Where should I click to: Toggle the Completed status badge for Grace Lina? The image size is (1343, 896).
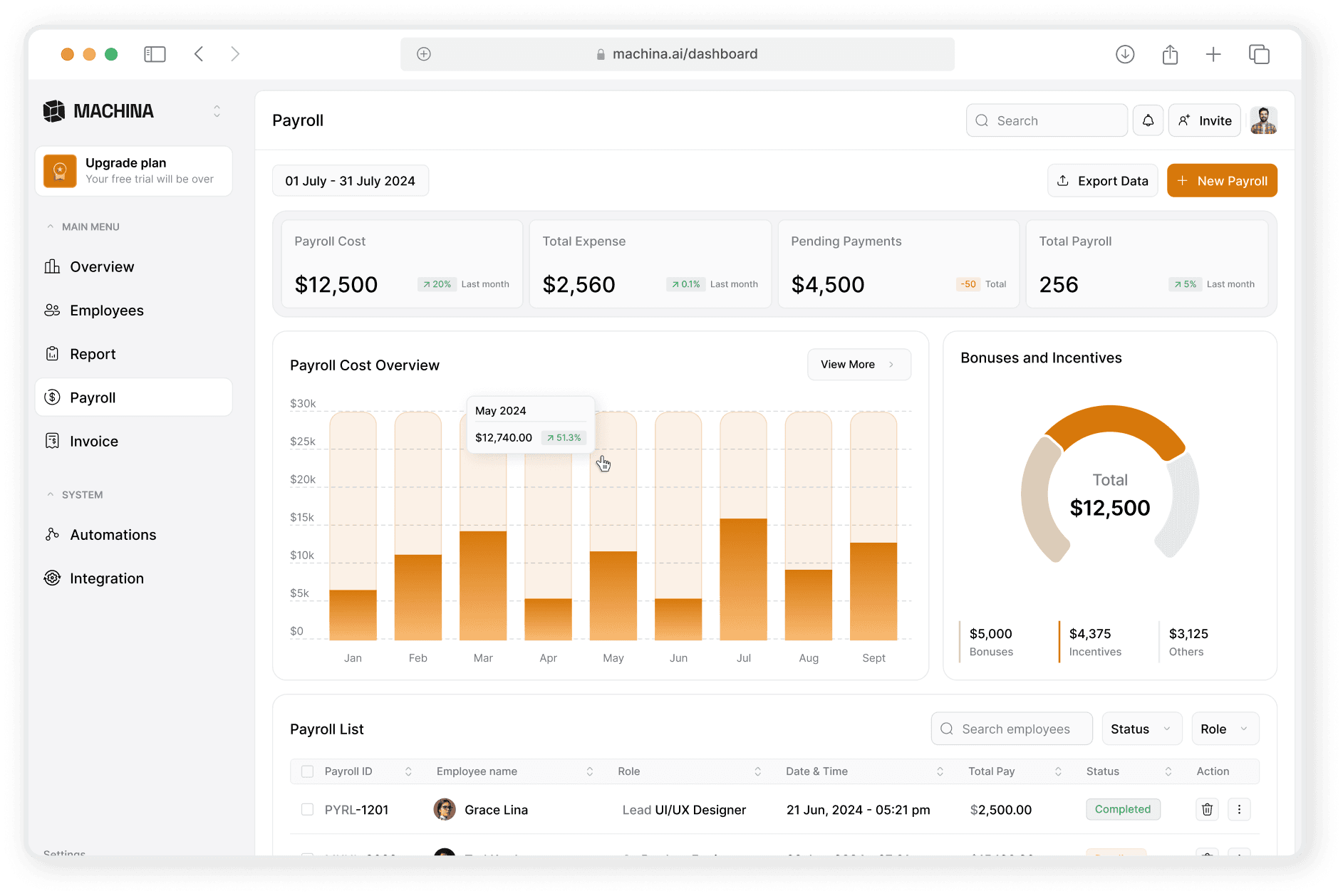(x=1123, y=809)
